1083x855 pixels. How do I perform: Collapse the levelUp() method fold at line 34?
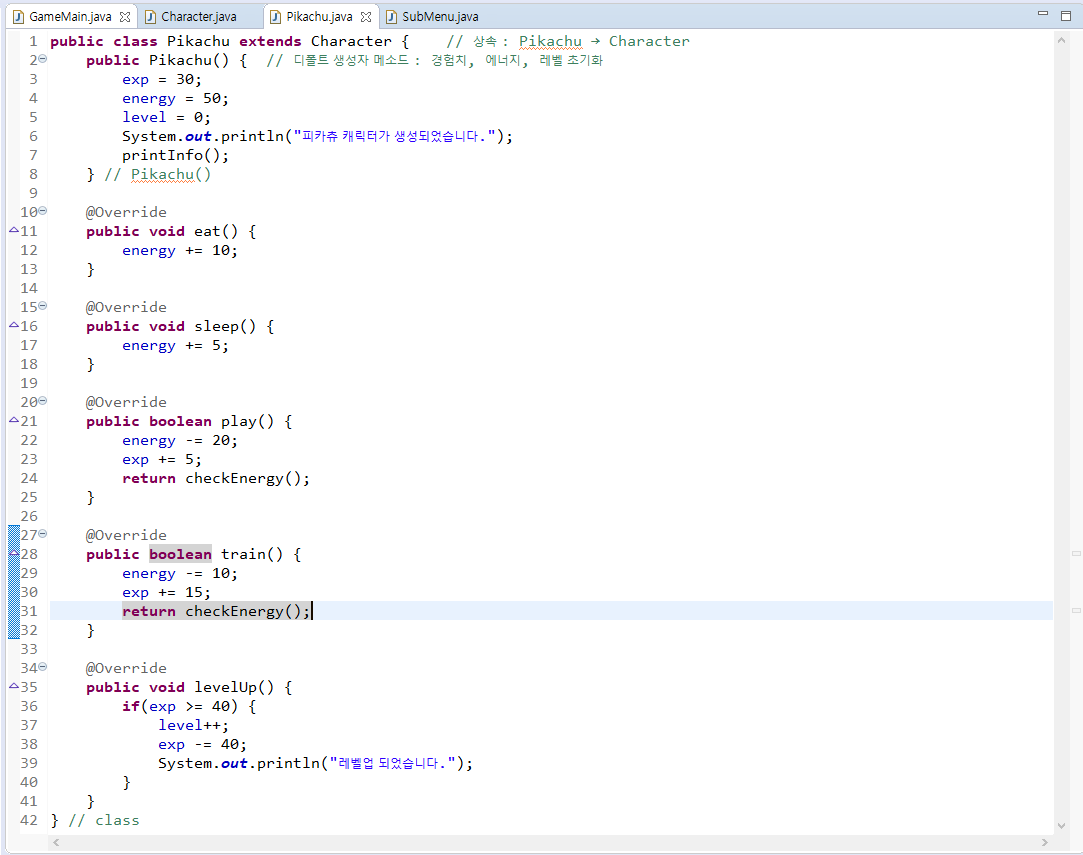[x=43, y=666]
